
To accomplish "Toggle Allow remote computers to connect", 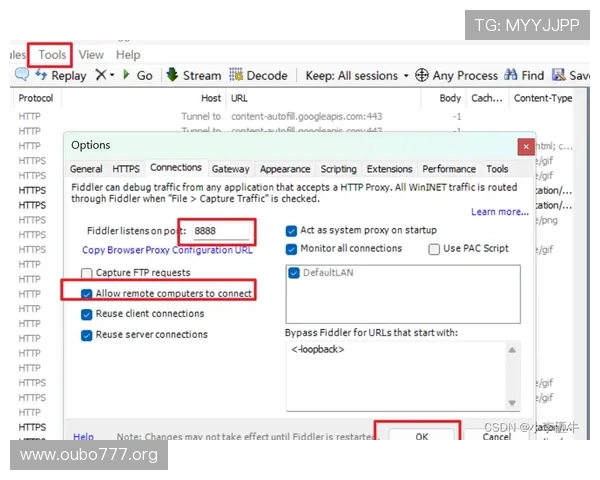I will click(86, 294).
